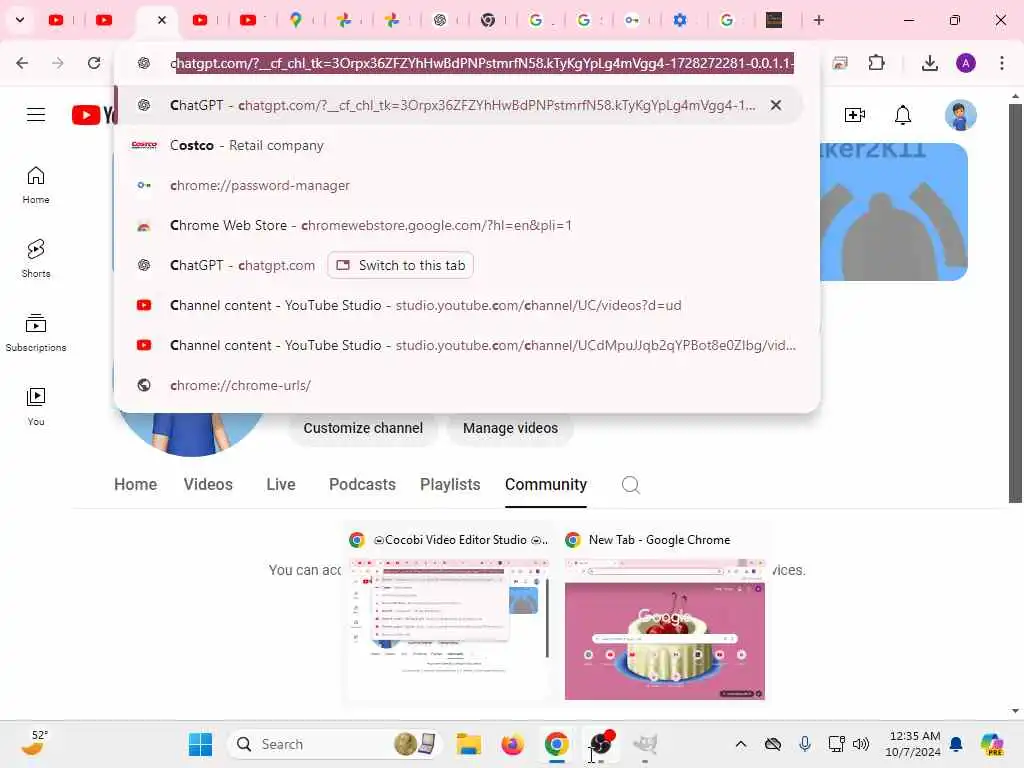Viewport: 1024px width, 768px height.
Task: Open File Explorer from taskbar
Action: [x=468, y=744]
